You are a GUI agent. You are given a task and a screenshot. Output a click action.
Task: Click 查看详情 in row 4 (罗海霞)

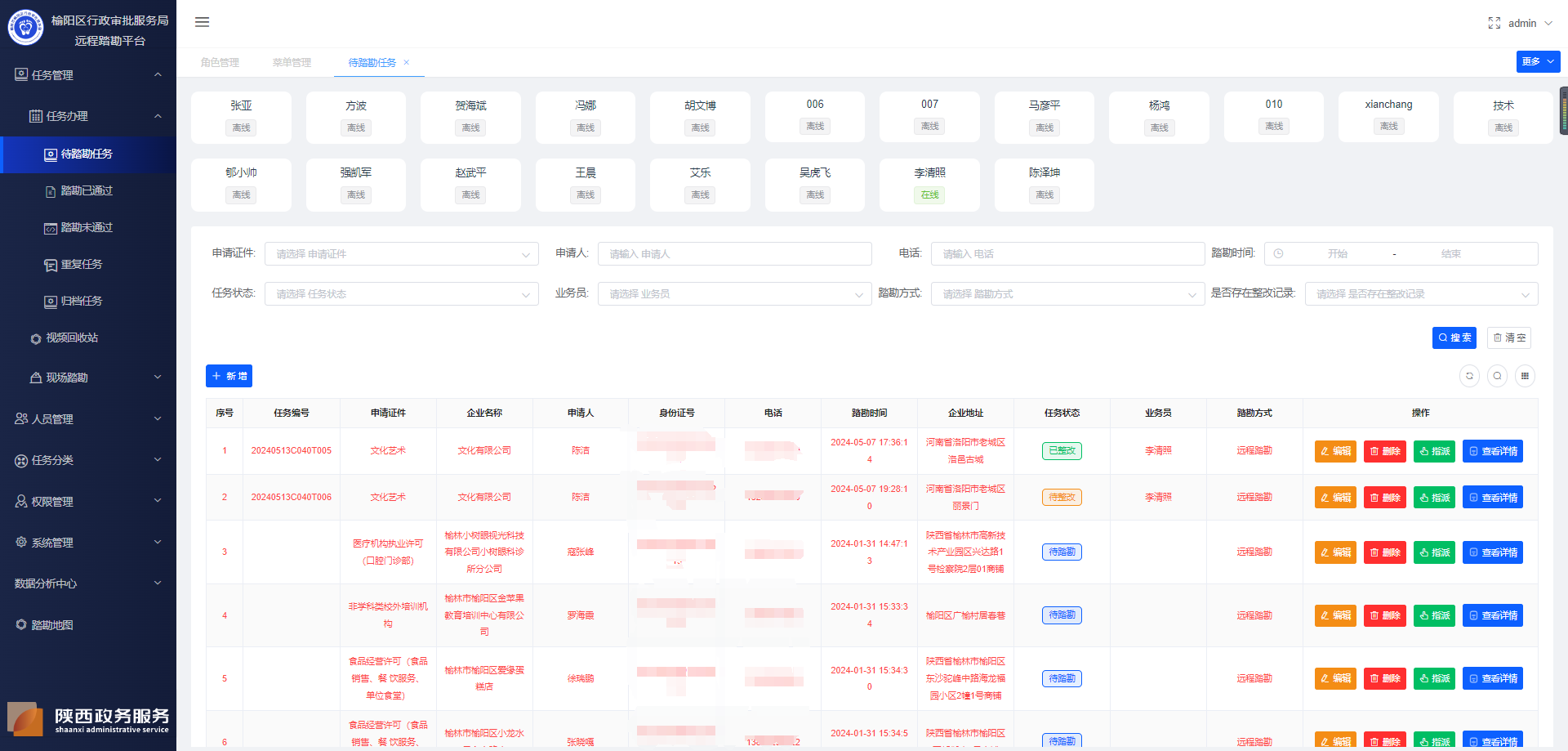1493,615
